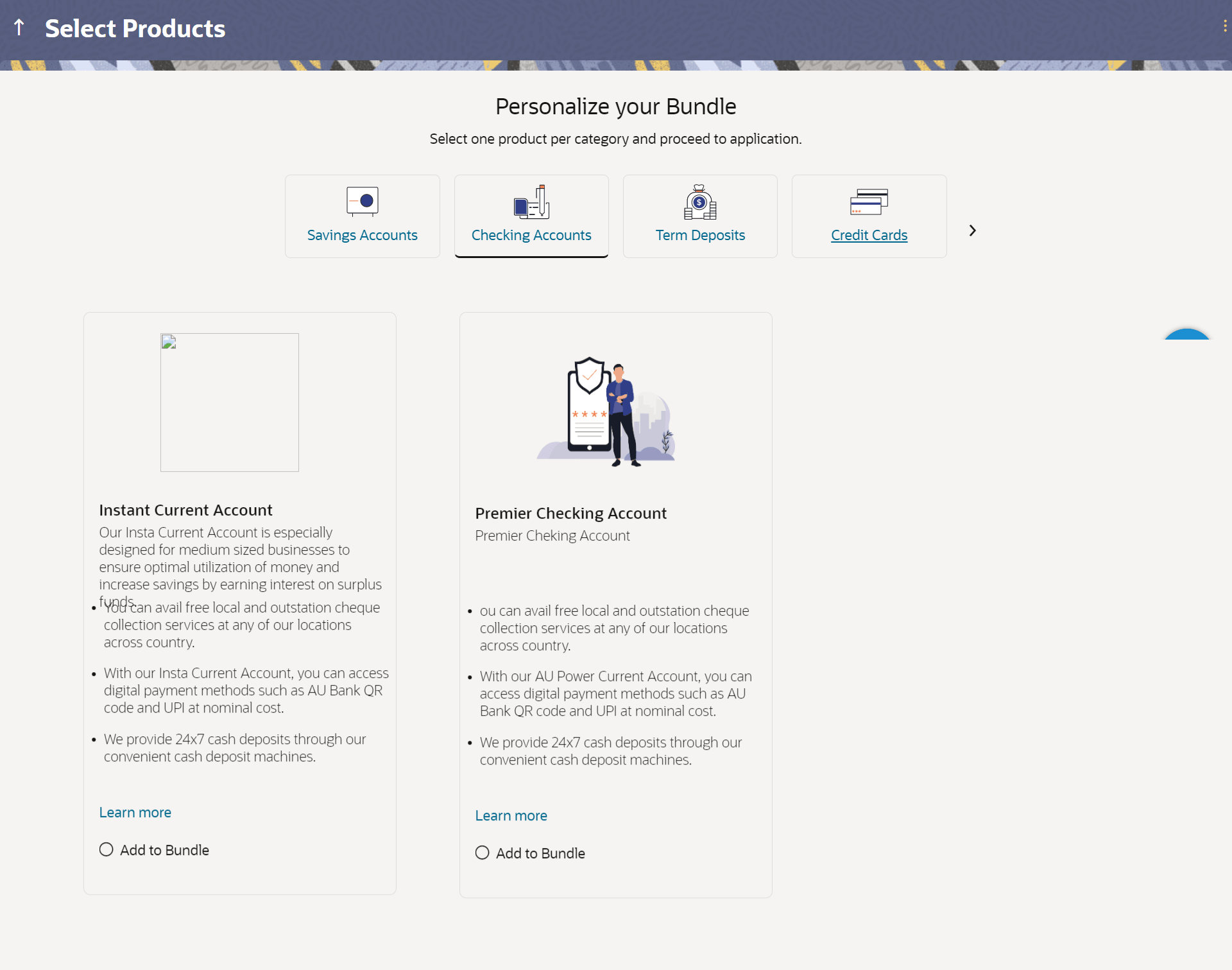The height and width of the screenshot is (970, 1232).
Task: Open the three-dot overflow menu
Action: pos(1224,26)
